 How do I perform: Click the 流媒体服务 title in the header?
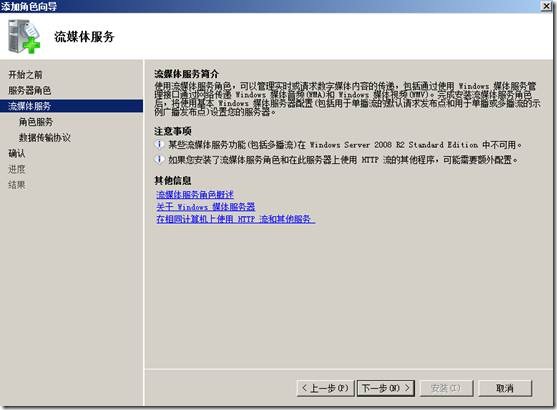[x=84, y=37]
